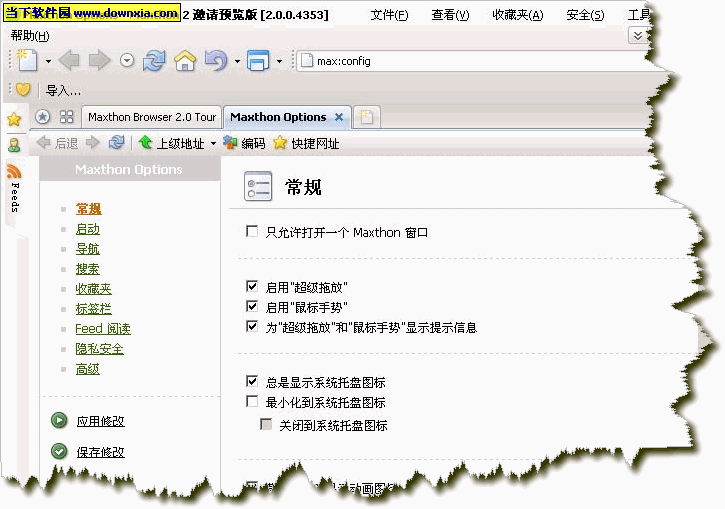Click the window layout icon in toolbar
This screenshot has width=725, height=509.
tap(258, 61)
